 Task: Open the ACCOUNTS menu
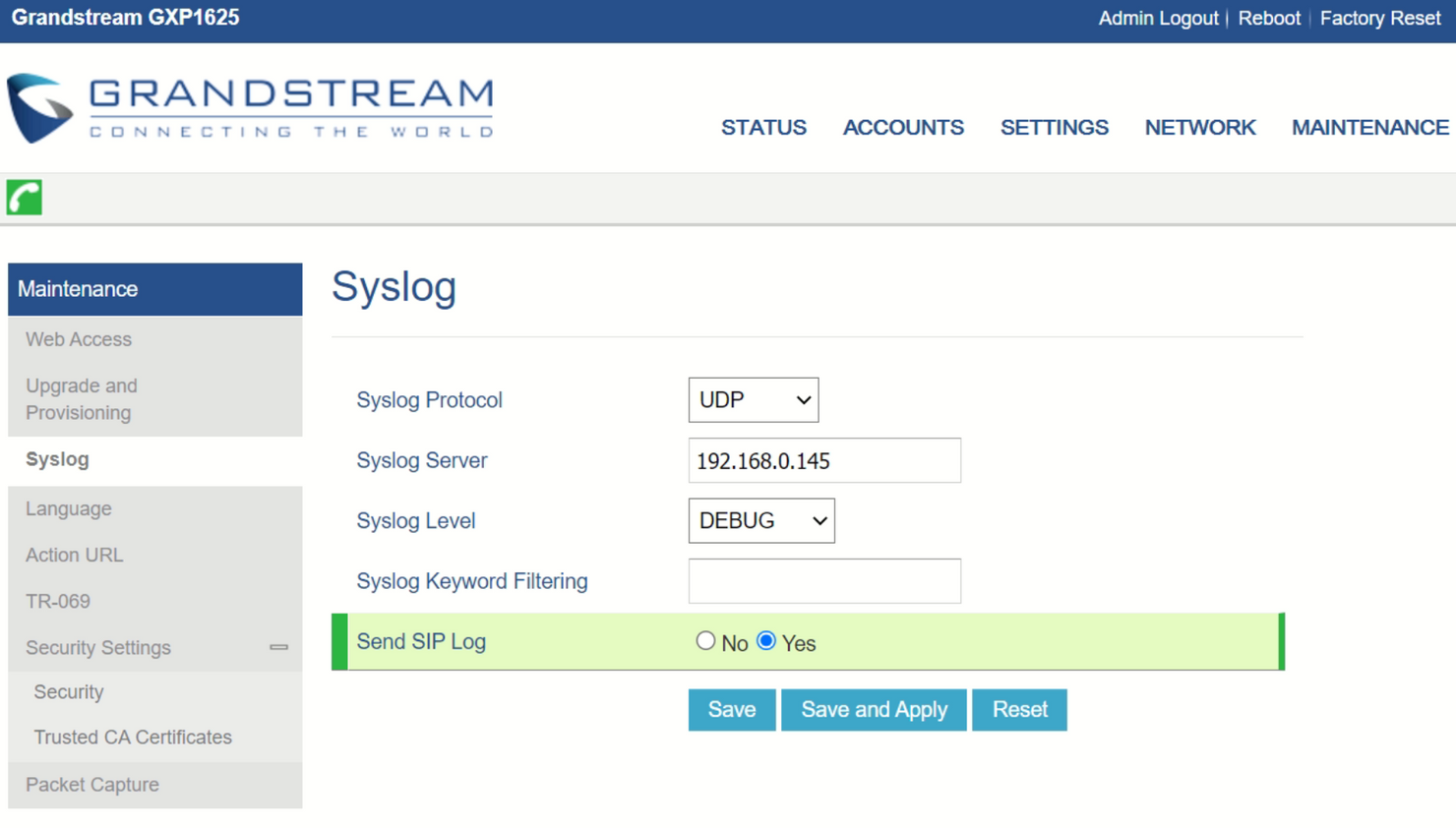pos(903,128)
